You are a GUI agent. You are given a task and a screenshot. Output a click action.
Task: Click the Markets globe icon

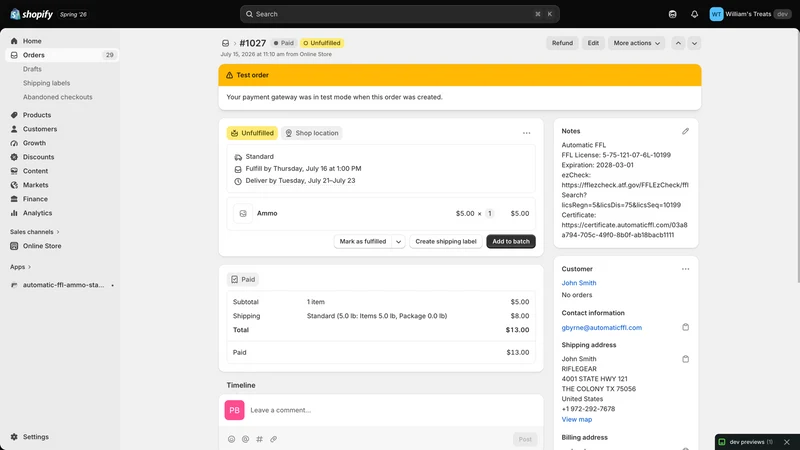tap(14, 185)
